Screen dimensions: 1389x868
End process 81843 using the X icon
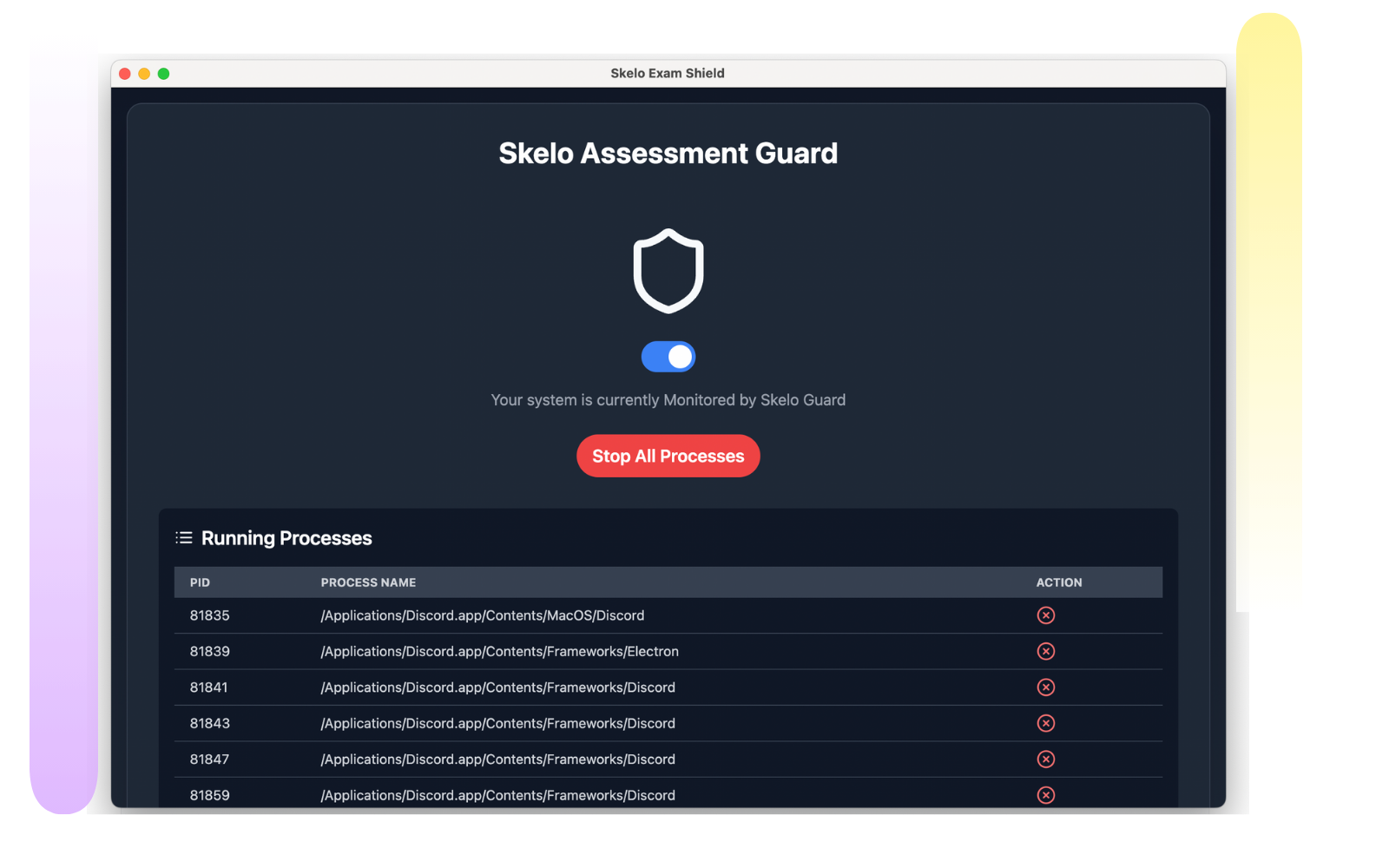point(1045,723)
